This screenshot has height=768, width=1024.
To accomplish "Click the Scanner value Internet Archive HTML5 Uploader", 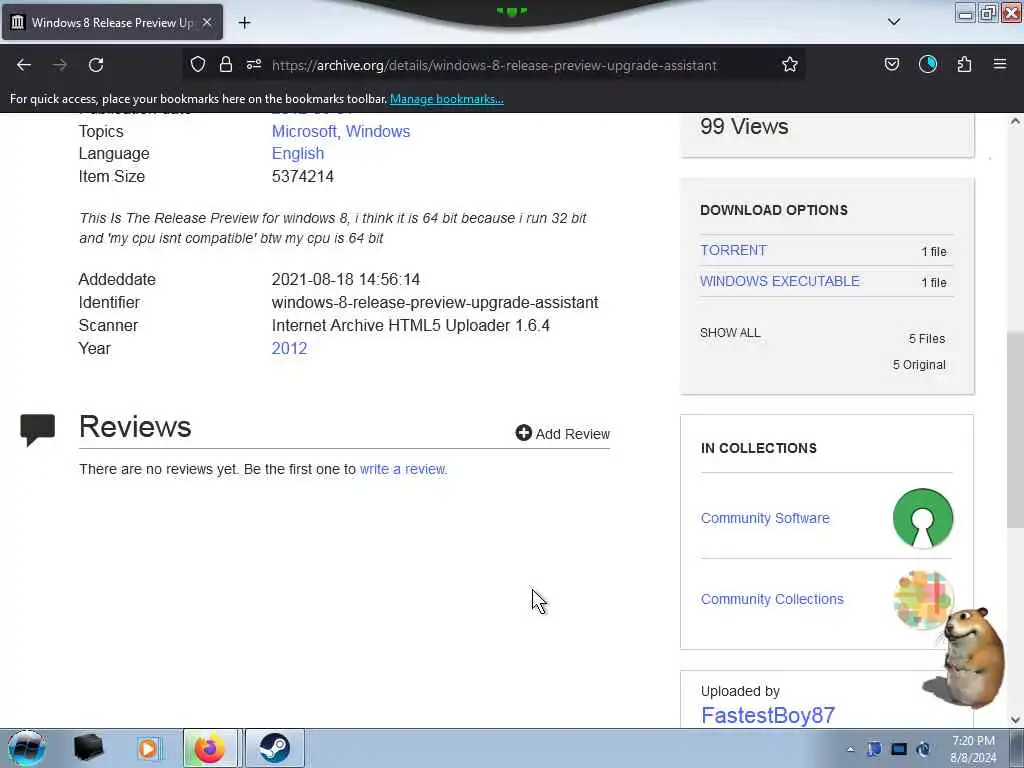I will pos(411,325).
